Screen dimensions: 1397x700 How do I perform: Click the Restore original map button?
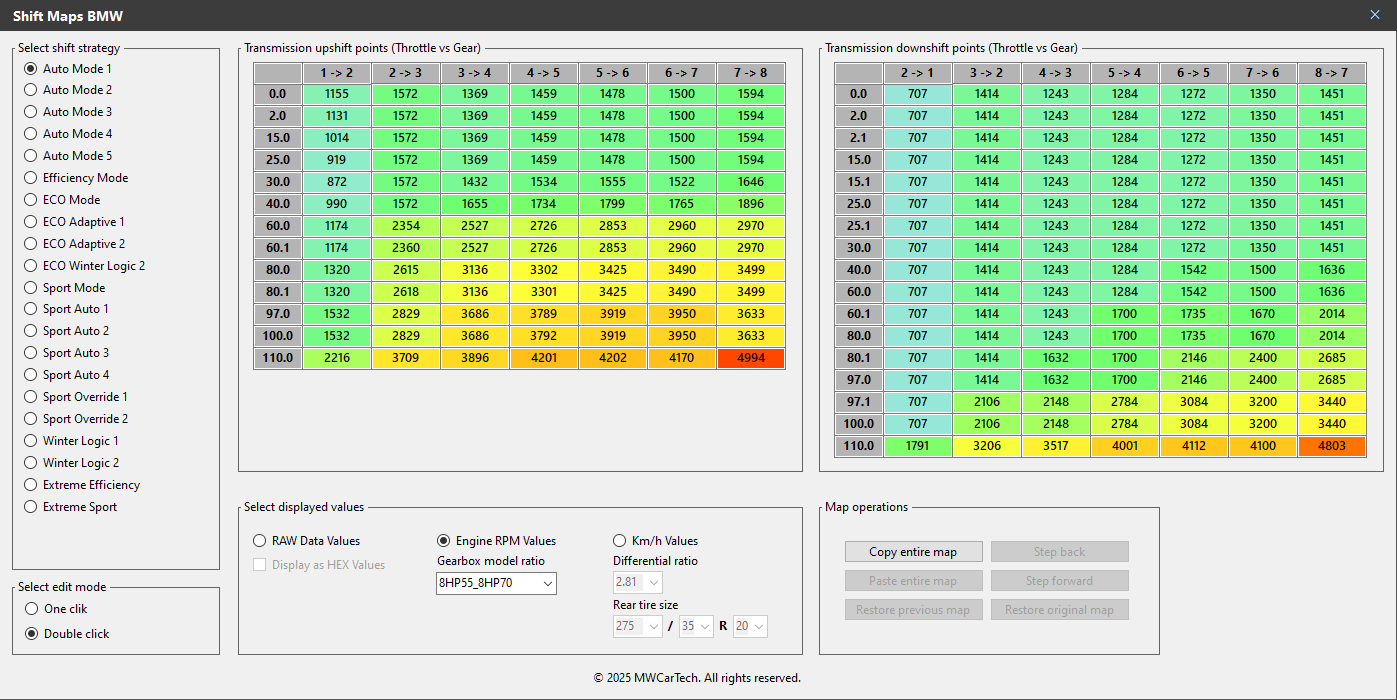(x=1059, y=609)
